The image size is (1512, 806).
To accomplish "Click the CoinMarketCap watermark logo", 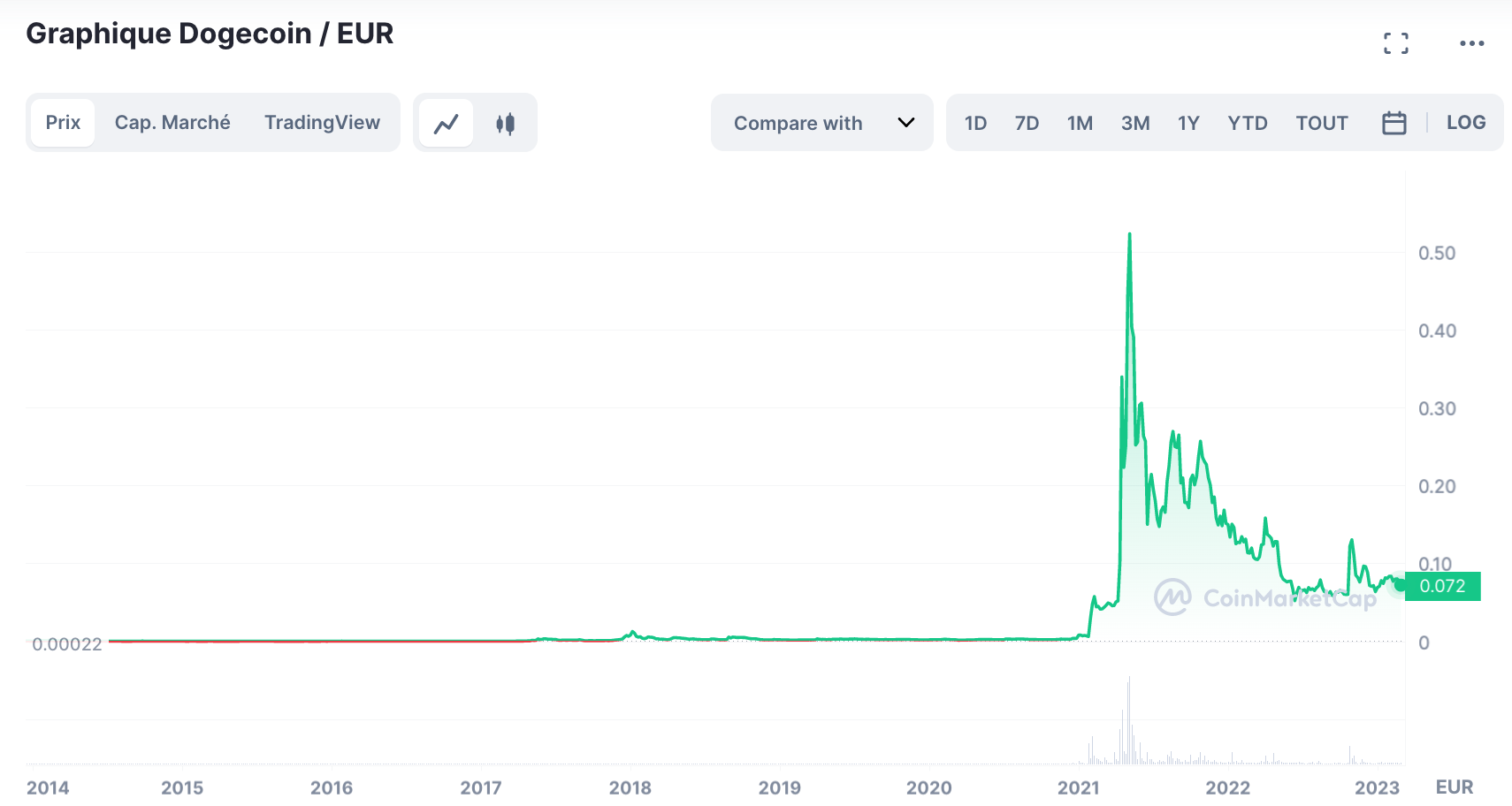I will coord(1265,598).
